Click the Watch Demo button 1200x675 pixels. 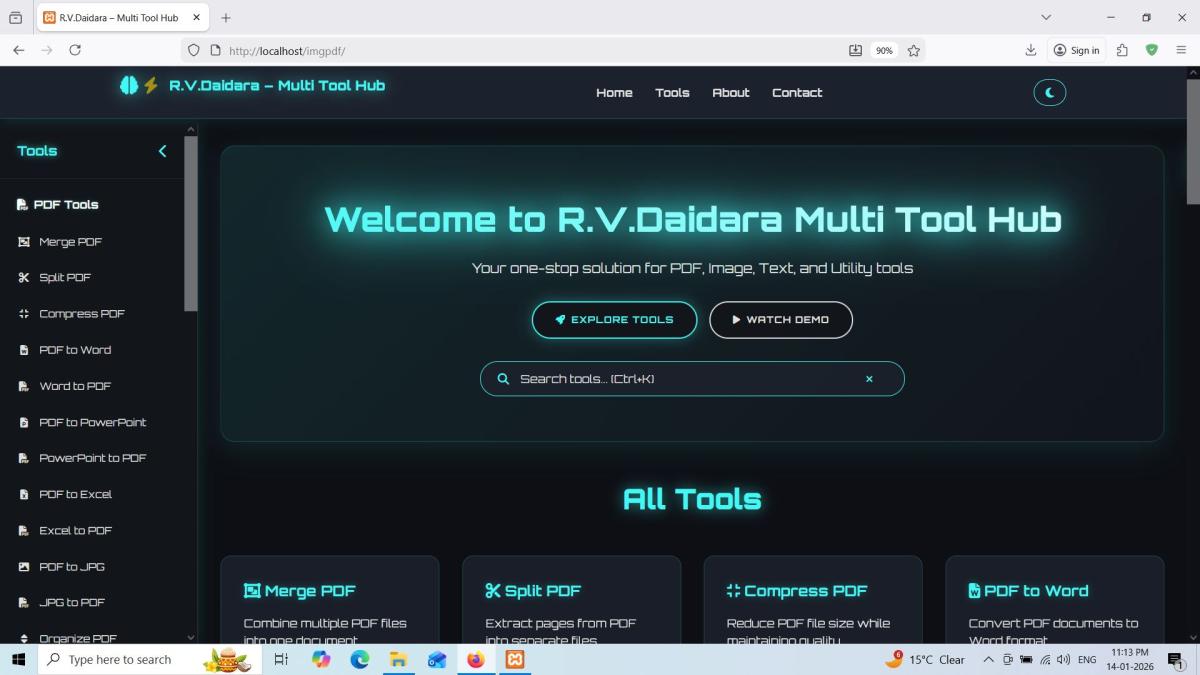(780, 320)
